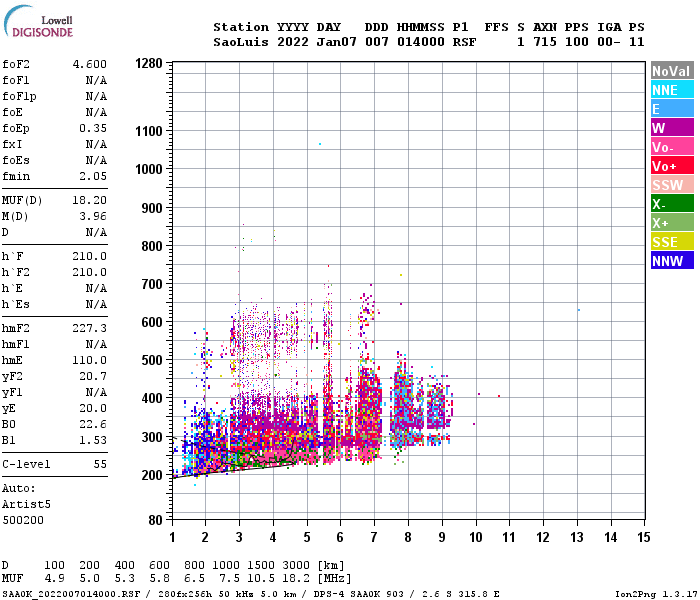Screen dimensions: 700x600
Task: Click the 80 label on height axis
Action: 155,520
